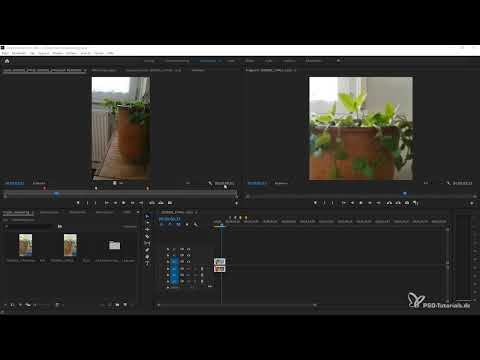This screenshot has width=480, height=360.
Task: Step back one frame in Source monitor
Action: (x=115, y=203)
